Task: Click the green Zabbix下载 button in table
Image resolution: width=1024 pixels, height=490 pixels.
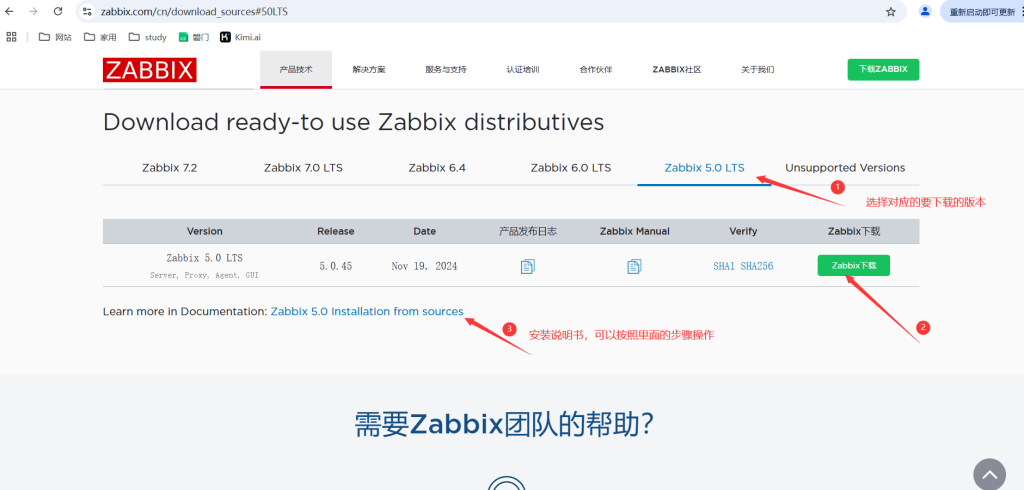Action: pos(853,266)
